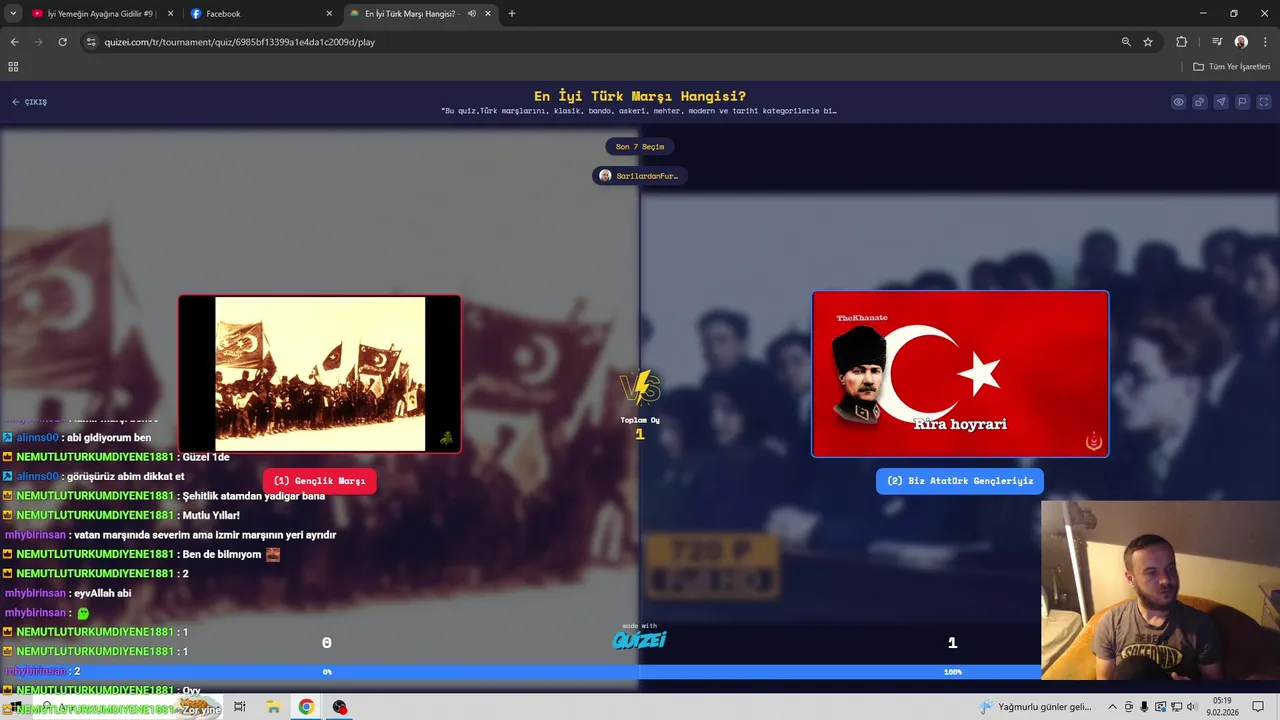The height and width of the screenshot is (720, 1280).
Task: Open the Tüm Yer İşaretleri bookmarks folder
Action: coord(1232,67)
